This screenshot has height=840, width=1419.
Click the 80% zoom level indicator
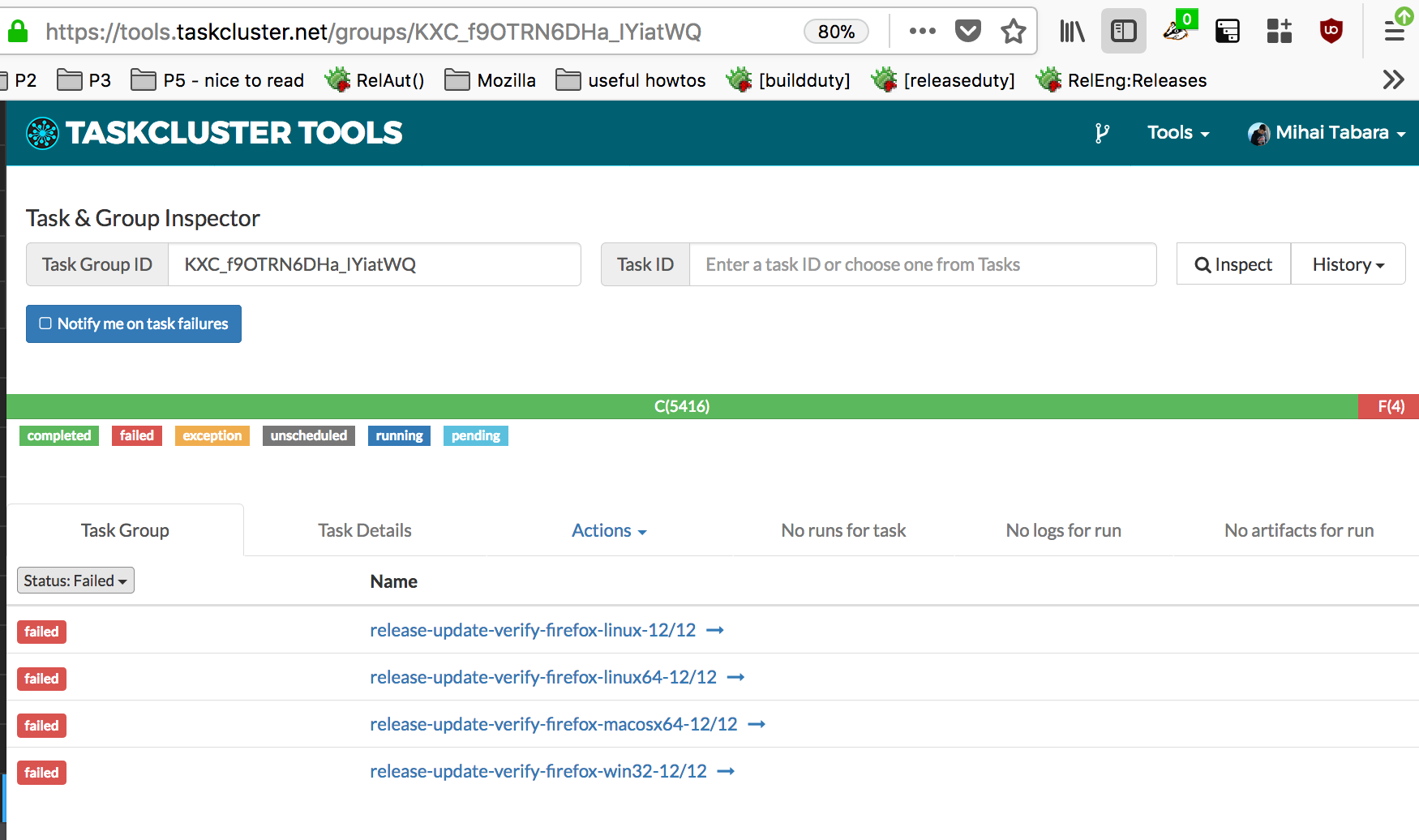tap(836, 32)
